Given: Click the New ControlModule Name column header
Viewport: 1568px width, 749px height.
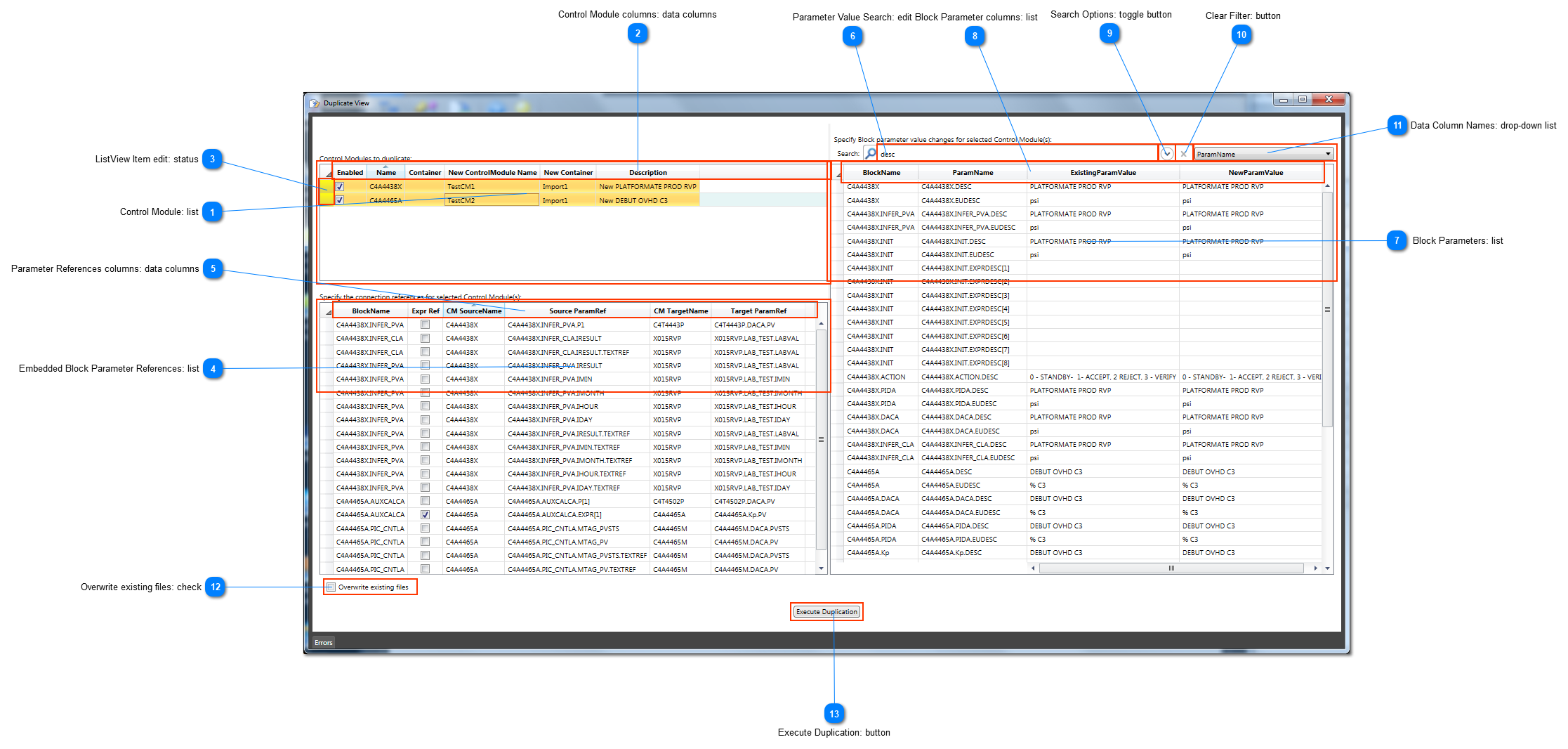Looking at the screenshot, I should coord(492,173).
